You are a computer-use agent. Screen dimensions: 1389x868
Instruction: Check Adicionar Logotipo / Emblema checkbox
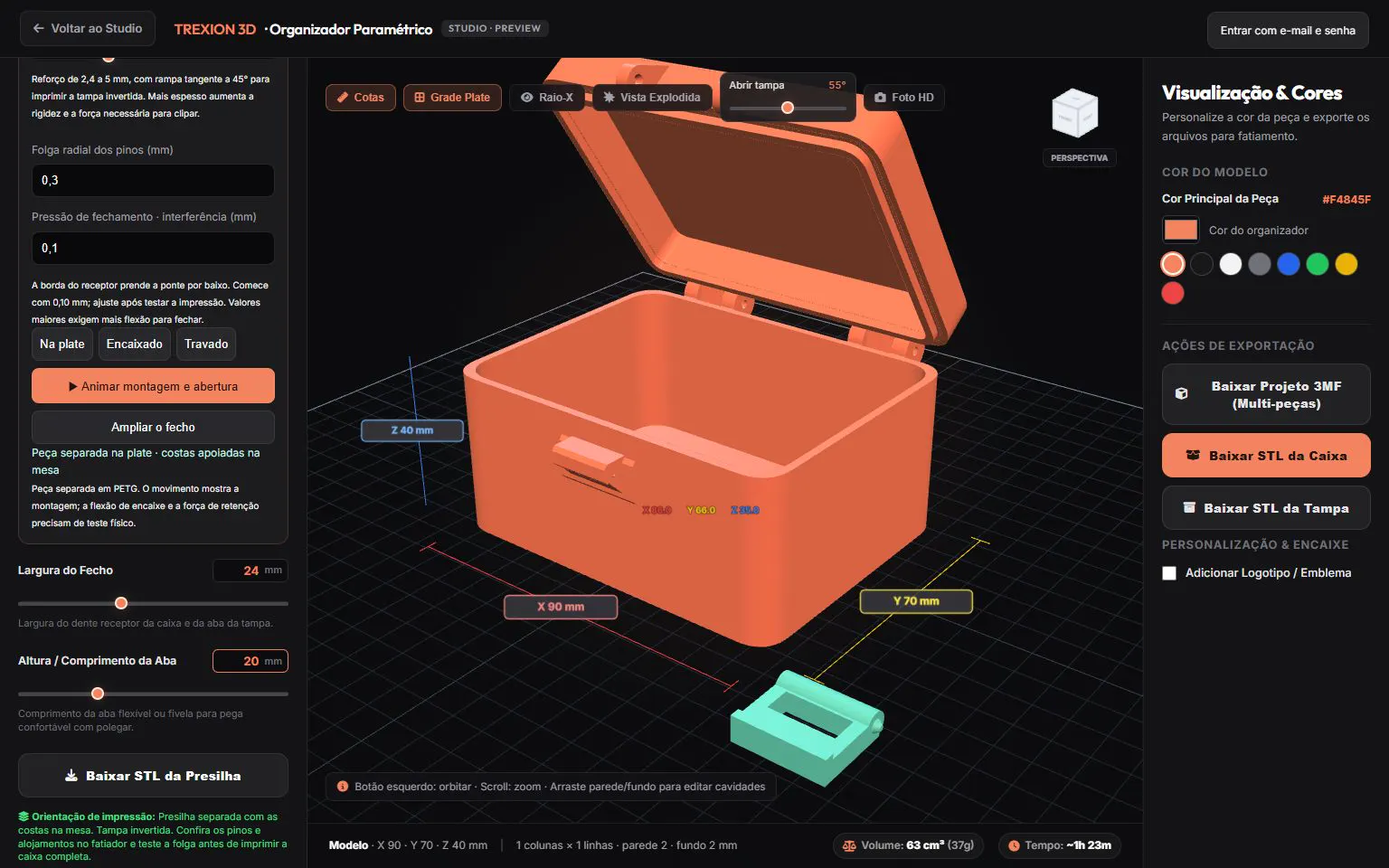coord(1169,573)
